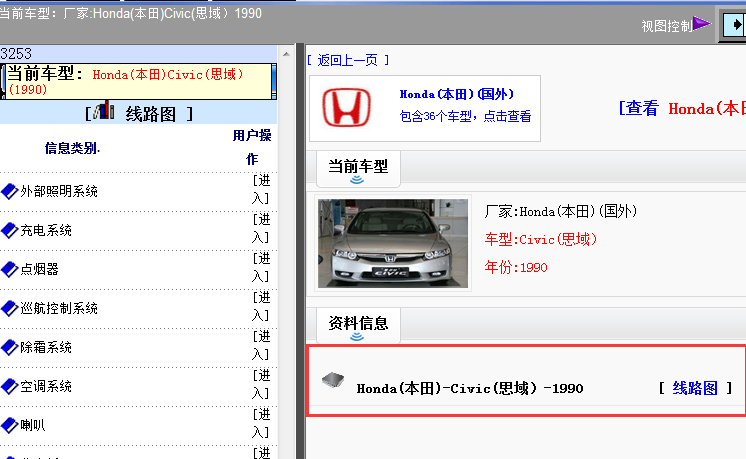Click 年份:1990 text
Viewport: 746px width, 459px height.
coord(516,267)
